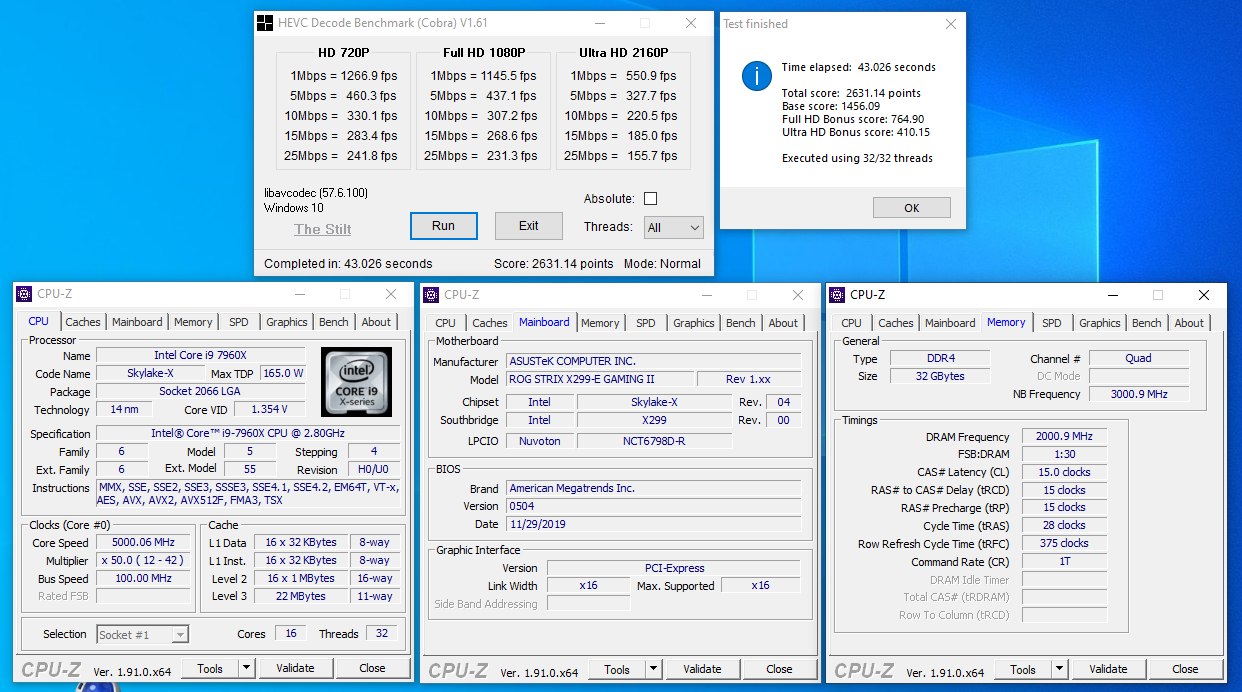Click the CPU-Z icon in Mainboard window title bar

pos(431,295)
